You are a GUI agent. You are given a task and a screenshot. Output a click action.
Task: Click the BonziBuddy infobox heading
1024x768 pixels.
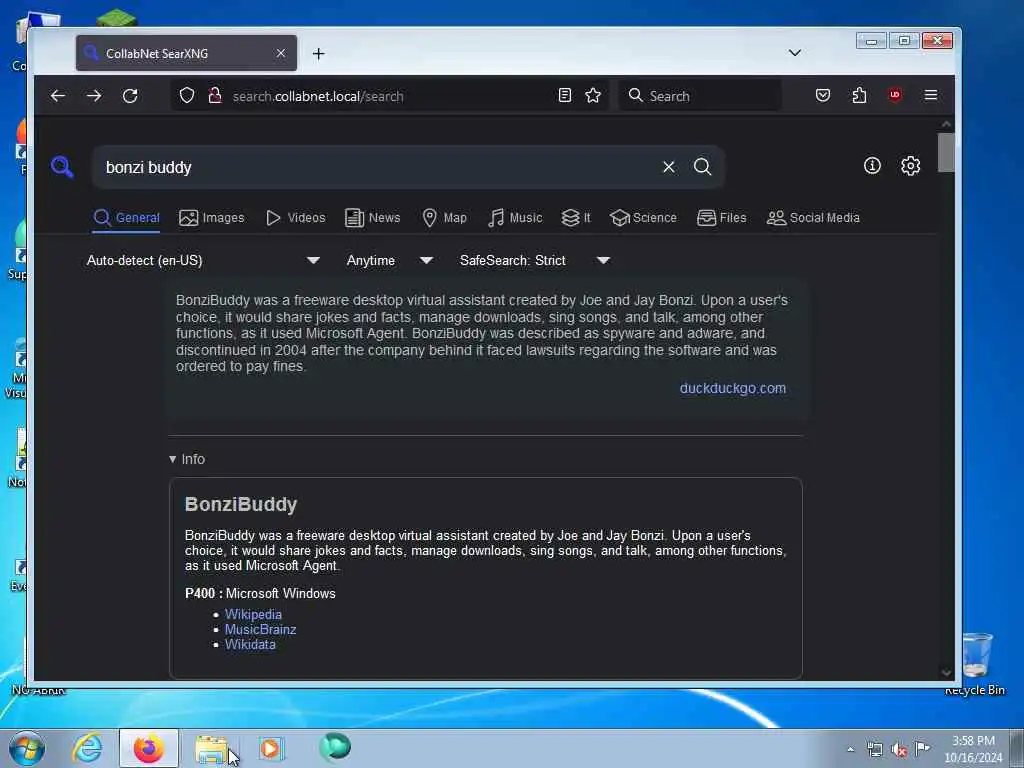point(241,504)
